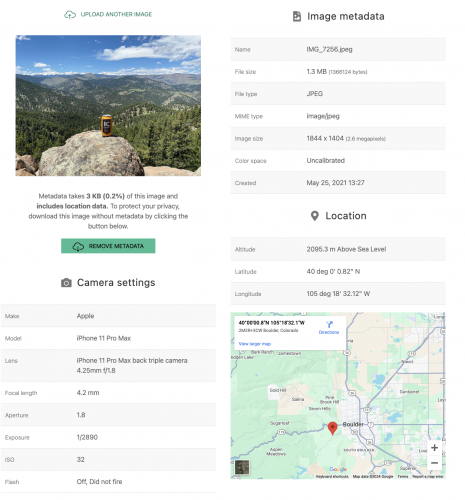Click the upload cloud icon
This screenshot has height=500, width=465.
[70, 15]
